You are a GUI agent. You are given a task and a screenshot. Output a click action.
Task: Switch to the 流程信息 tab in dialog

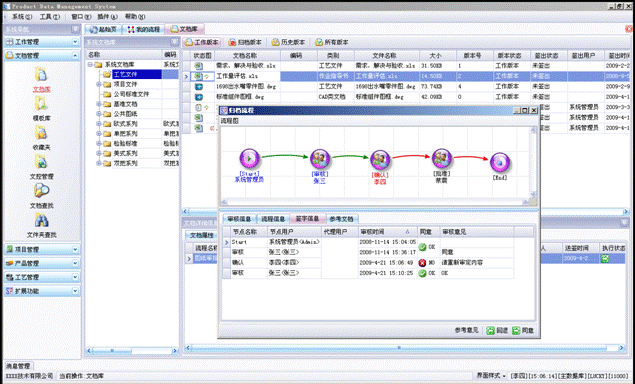(x=273, y=219)
